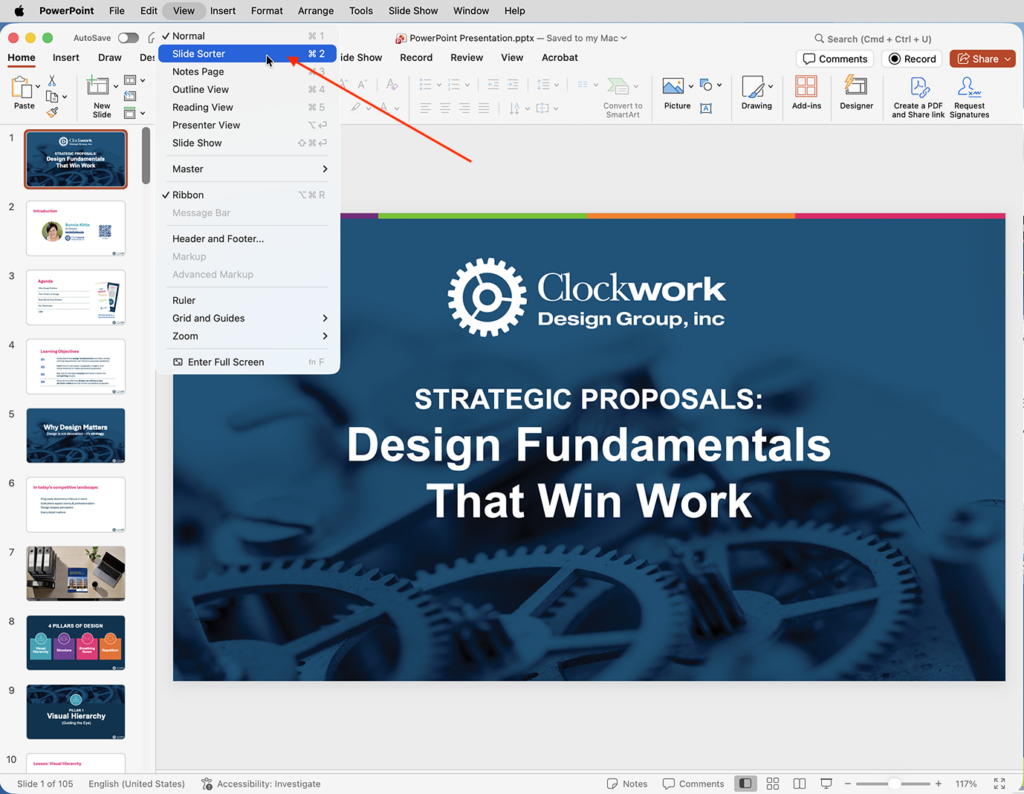Click Accessibility: Investigate in status bar

coord(261,784)
